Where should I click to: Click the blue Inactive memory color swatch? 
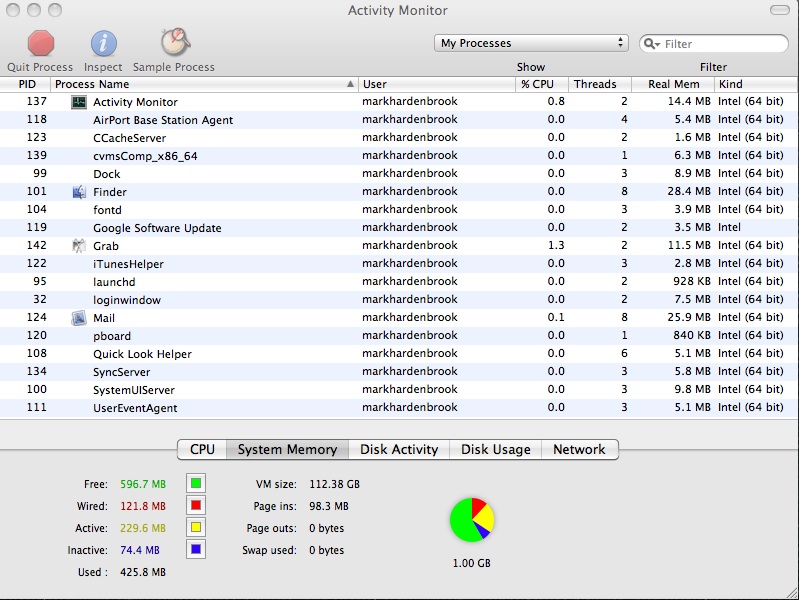(196, 550)
